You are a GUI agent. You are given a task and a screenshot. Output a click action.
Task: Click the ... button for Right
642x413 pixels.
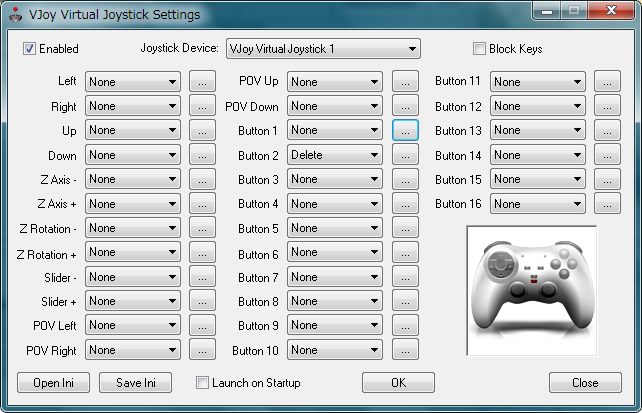click(x=202, y=106)
